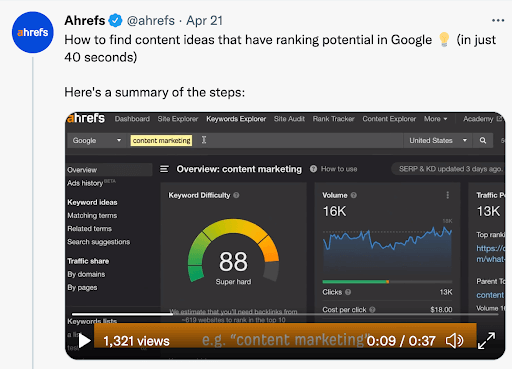512x369 pixels.
Task: Open the Google search engine dropdown
Action: (97, 141)
